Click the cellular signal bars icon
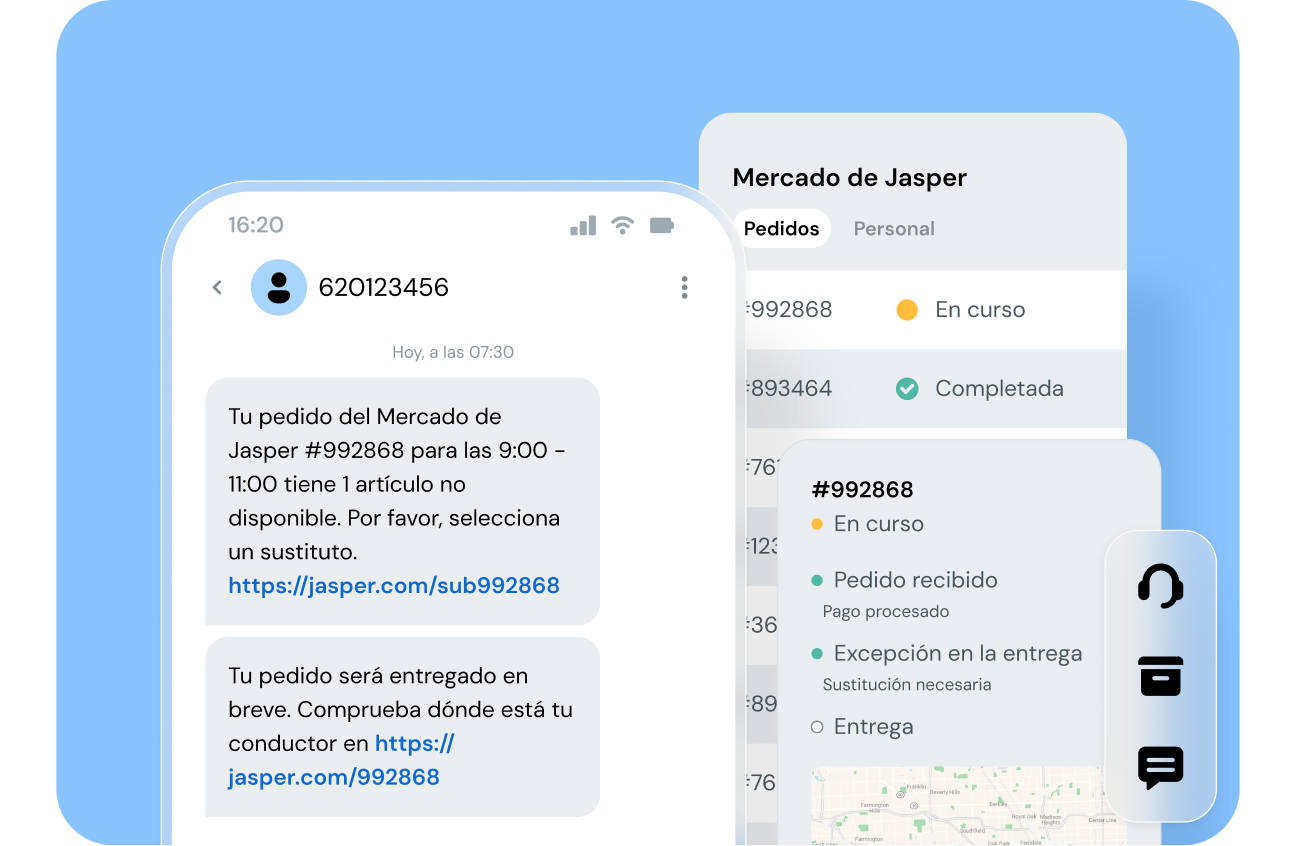Image resolution: width=1296 pixels, height=846 pixels. pyautogui.click(x=583, y=225)
